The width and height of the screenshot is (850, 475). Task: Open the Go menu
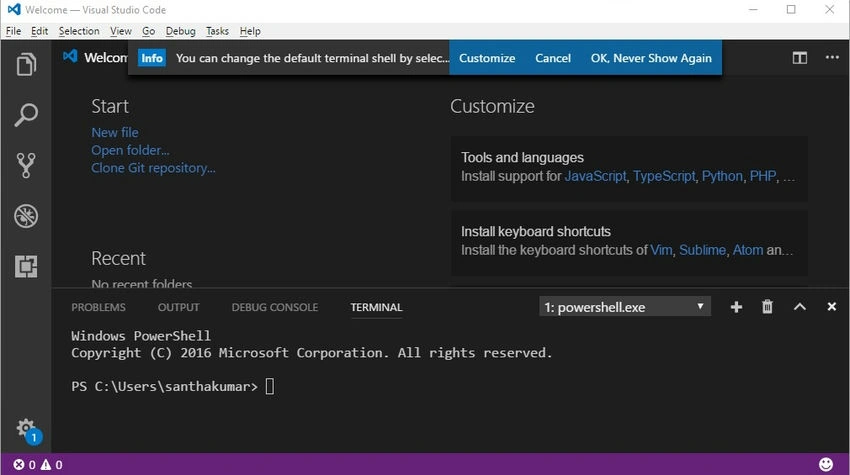tap(149, 31)
